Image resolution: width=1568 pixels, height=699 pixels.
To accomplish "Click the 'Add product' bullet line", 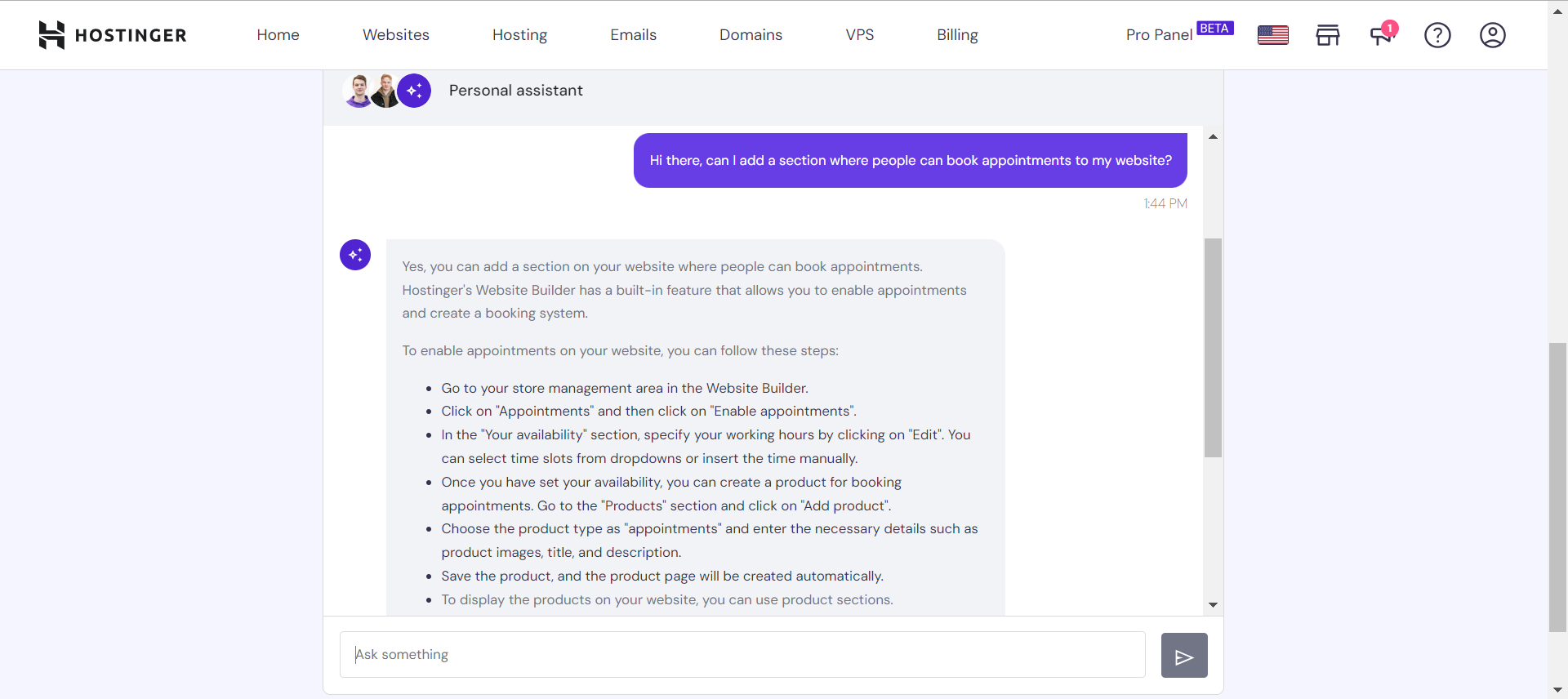I will click(671, 494).
